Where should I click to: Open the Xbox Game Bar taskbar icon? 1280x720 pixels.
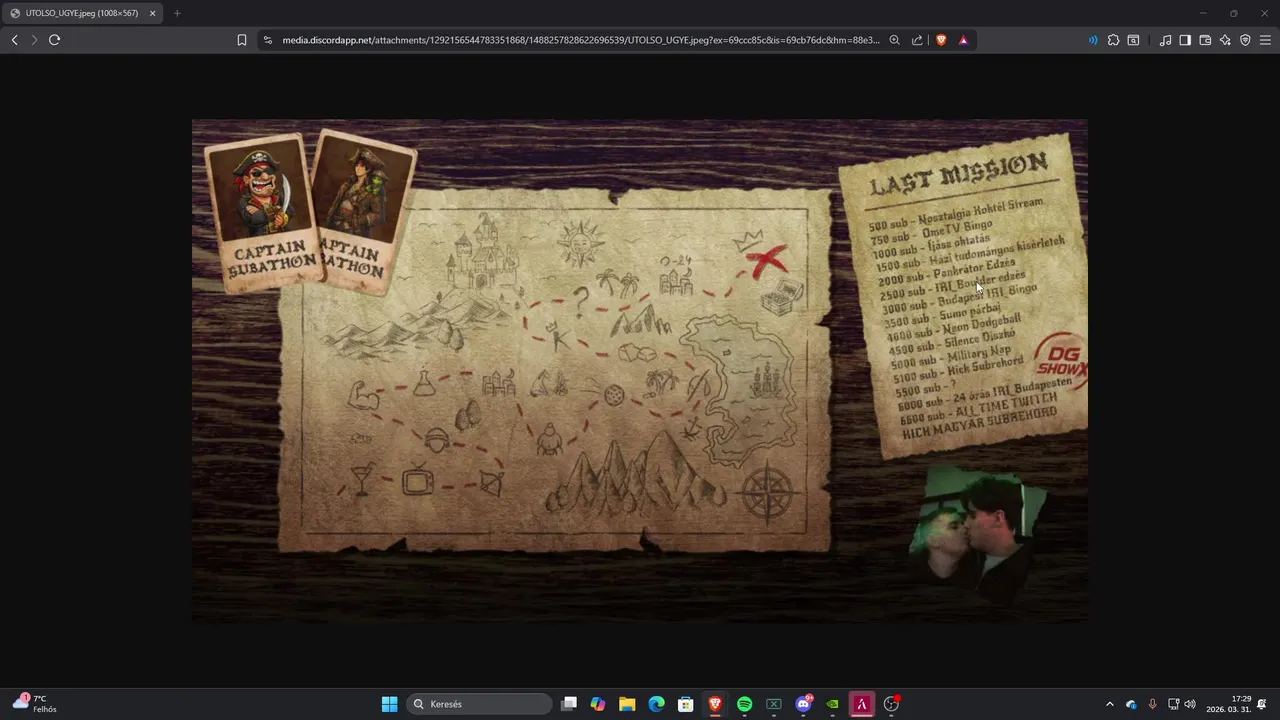coord(773,704)
